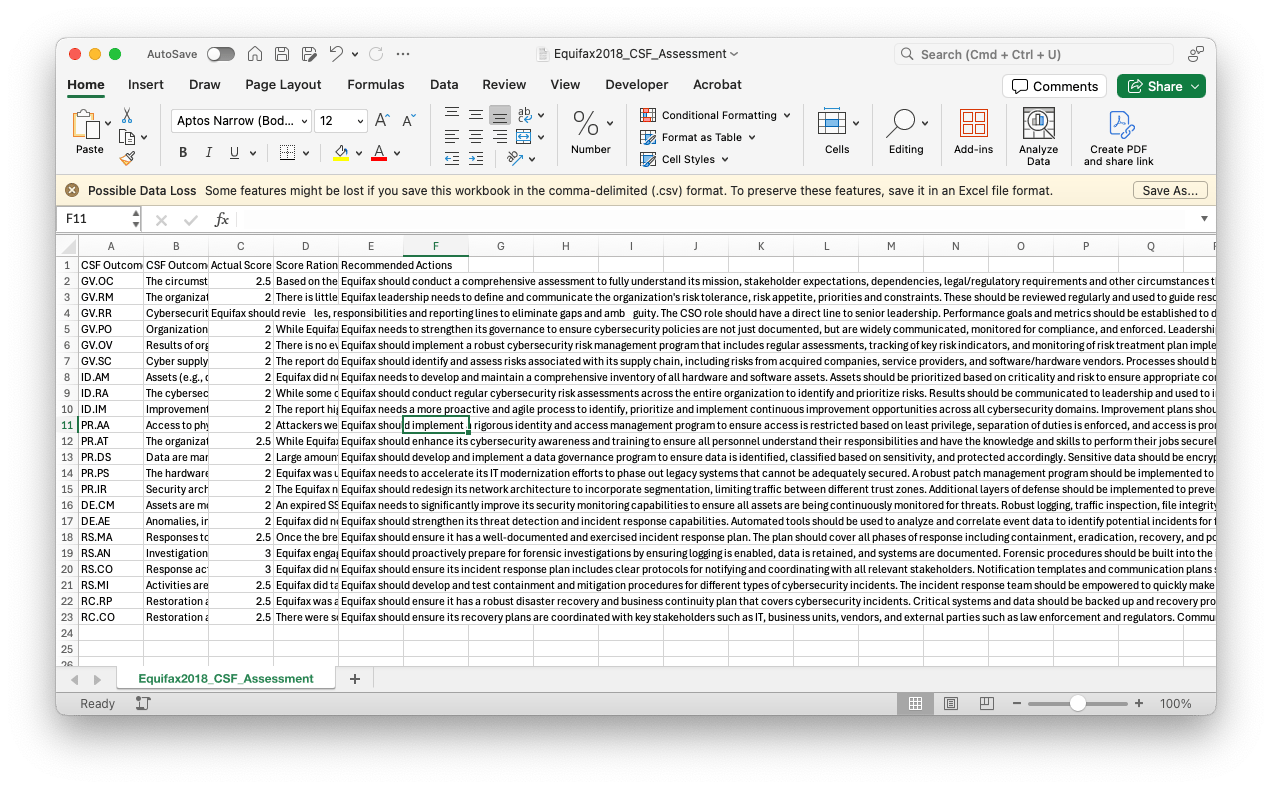
Task: Undo the last action
Action: click(336, 54)
